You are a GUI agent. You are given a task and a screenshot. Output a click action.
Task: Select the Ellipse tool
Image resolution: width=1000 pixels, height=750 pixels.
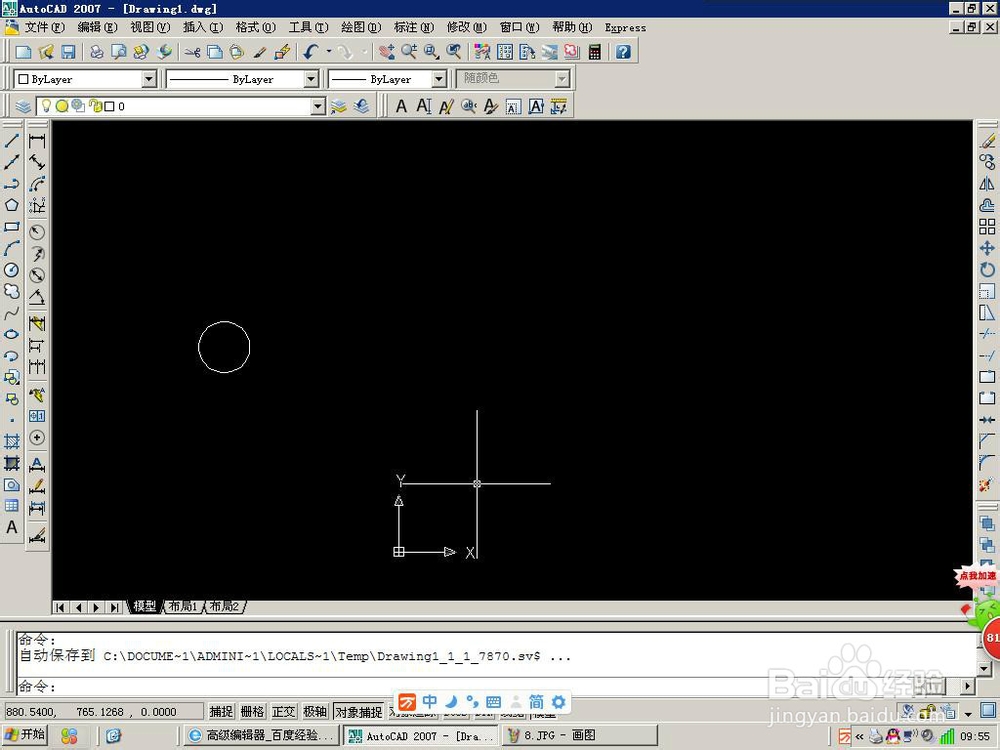(11, 334)
